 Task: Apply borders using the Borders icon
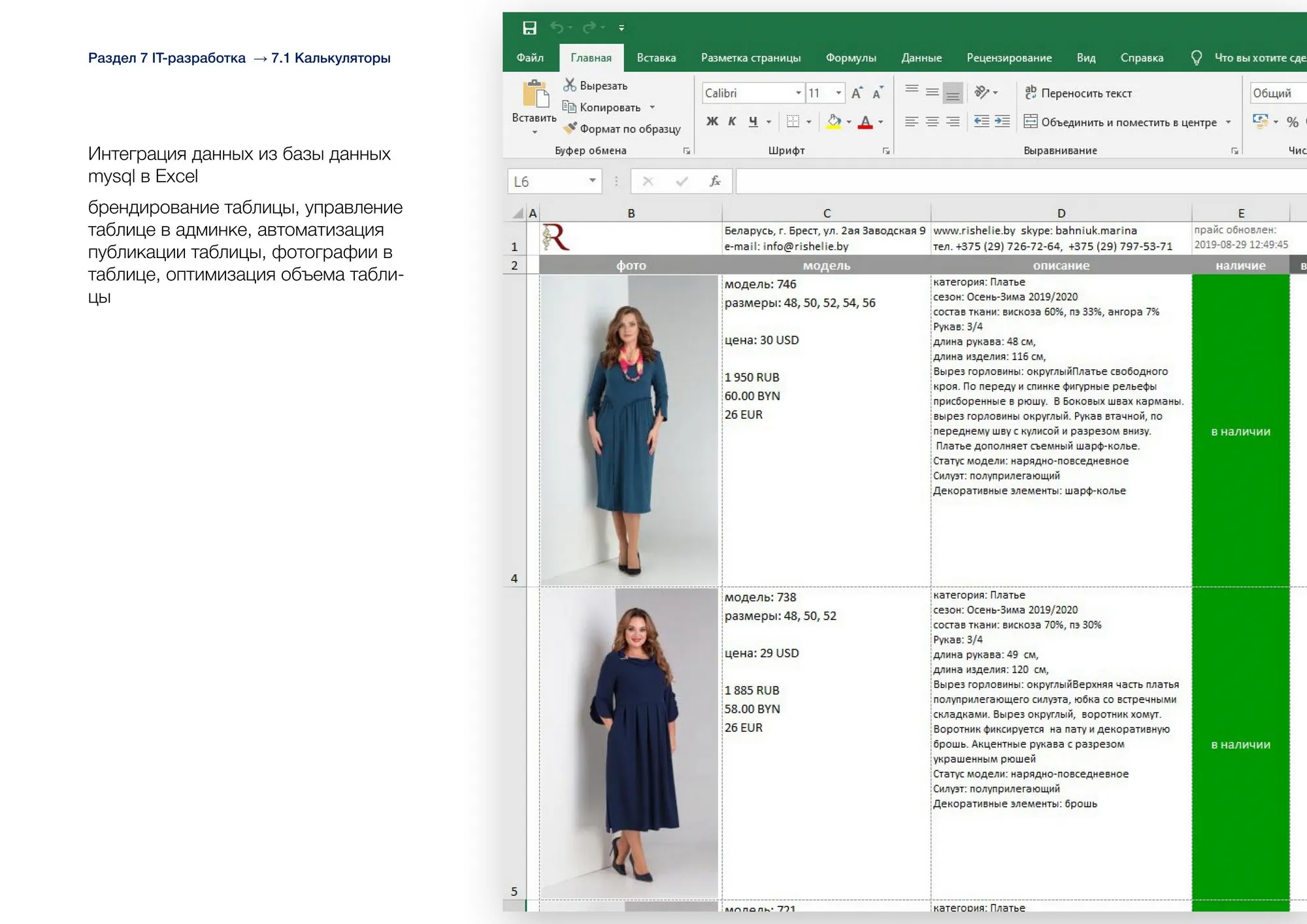coord(793,122)
